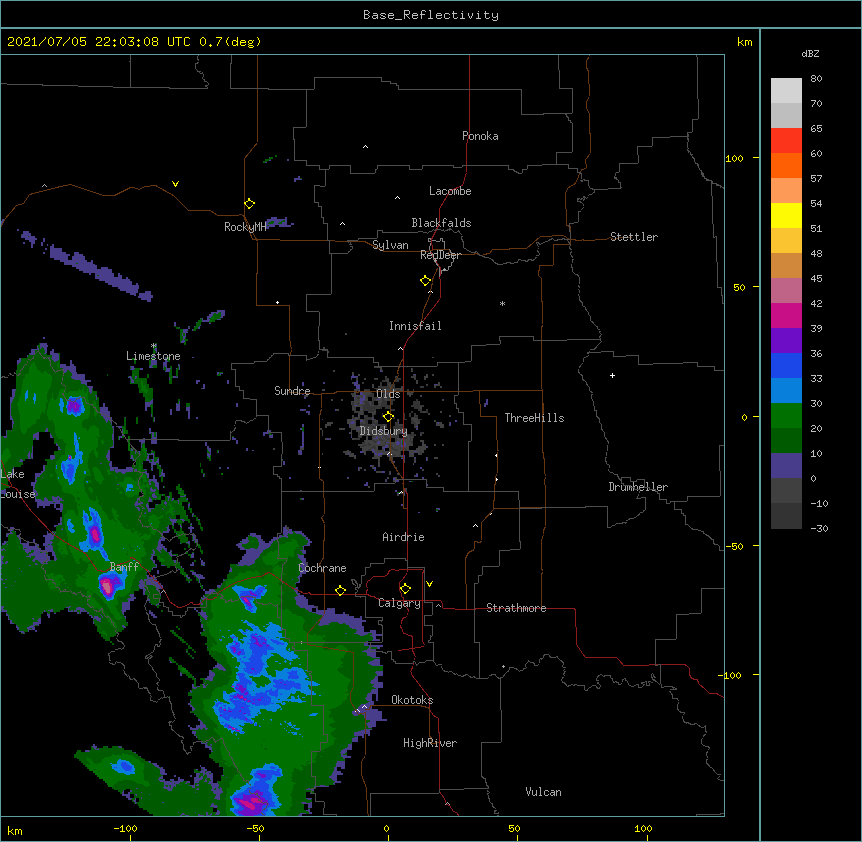Click the Base_Reflectivity title

click(431, 15)
